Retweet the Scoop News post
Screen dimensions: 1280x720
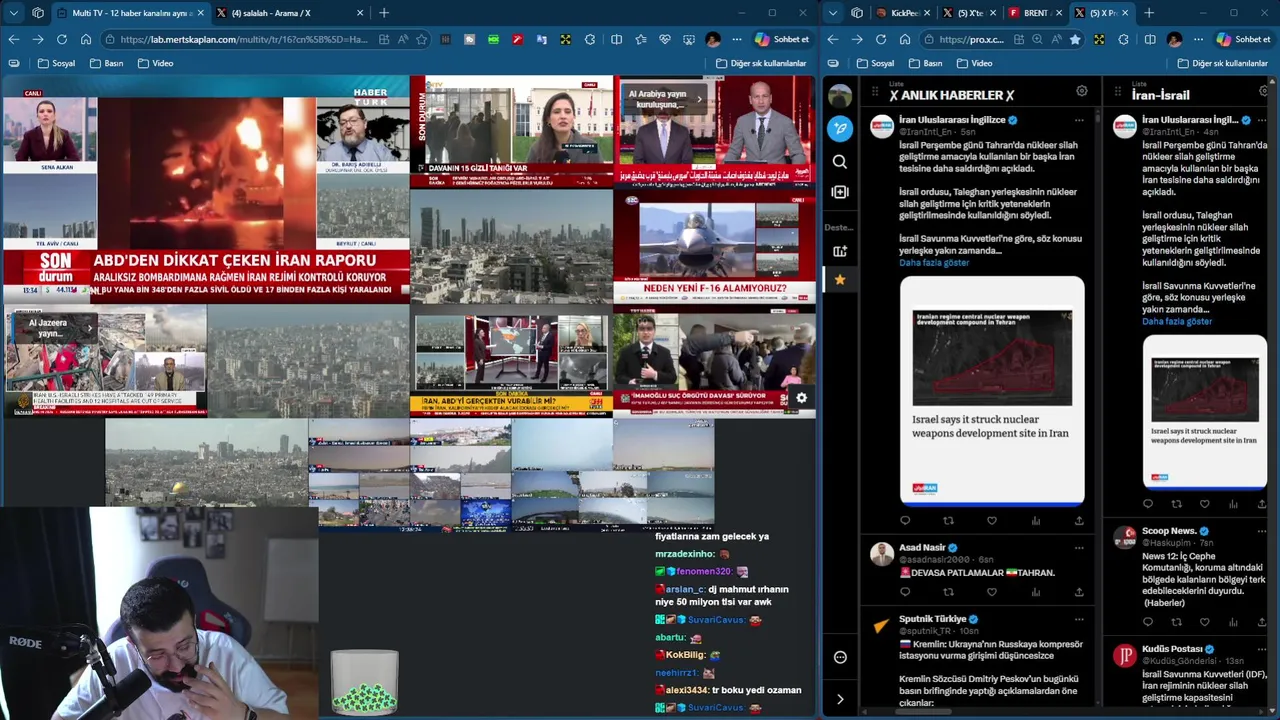click(1176, 621)
